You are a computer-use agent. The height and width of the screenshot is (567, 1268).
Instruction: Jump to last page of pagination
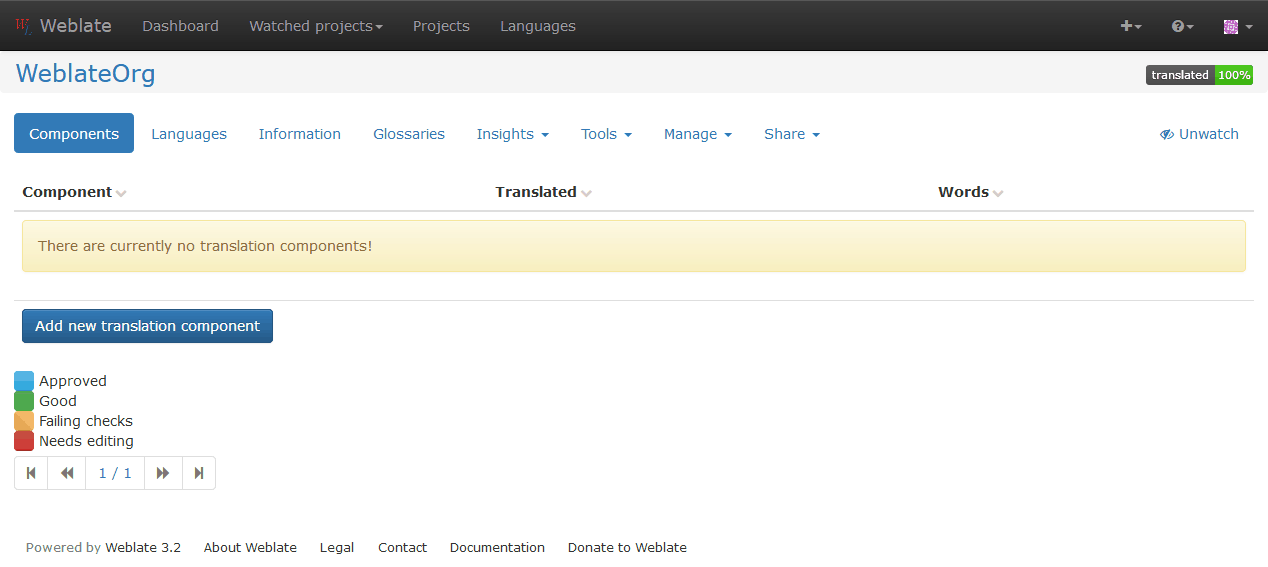click(x=199, y=473)
